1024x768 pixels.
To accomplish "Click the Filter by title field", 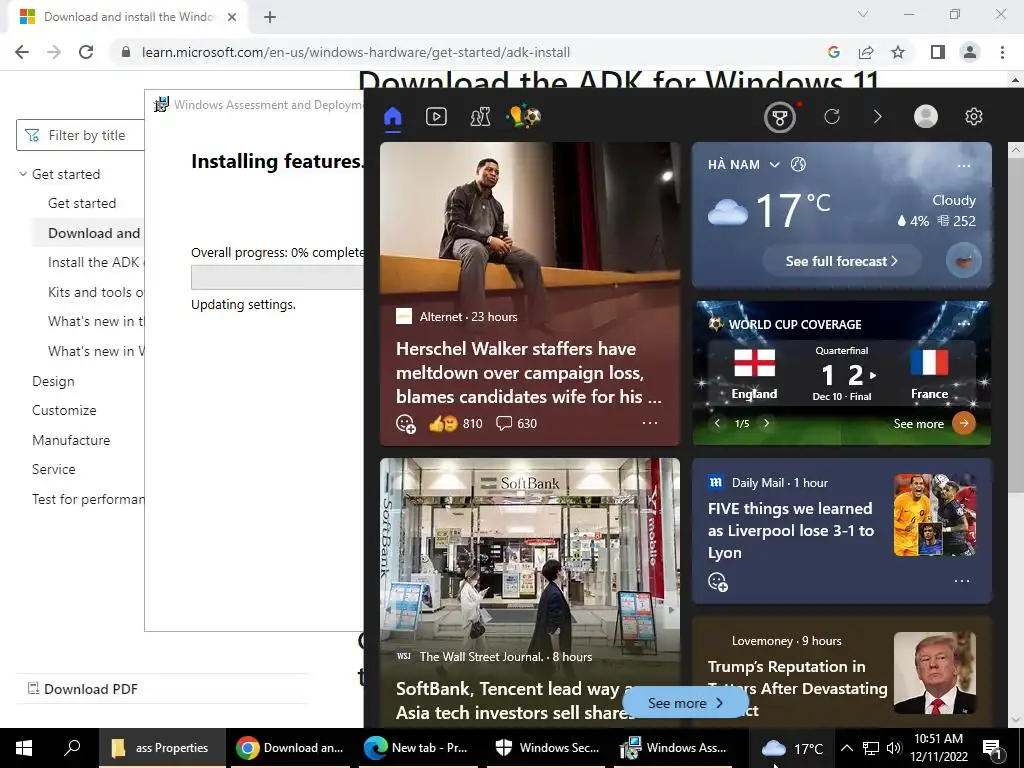I will tap(80, 135).
